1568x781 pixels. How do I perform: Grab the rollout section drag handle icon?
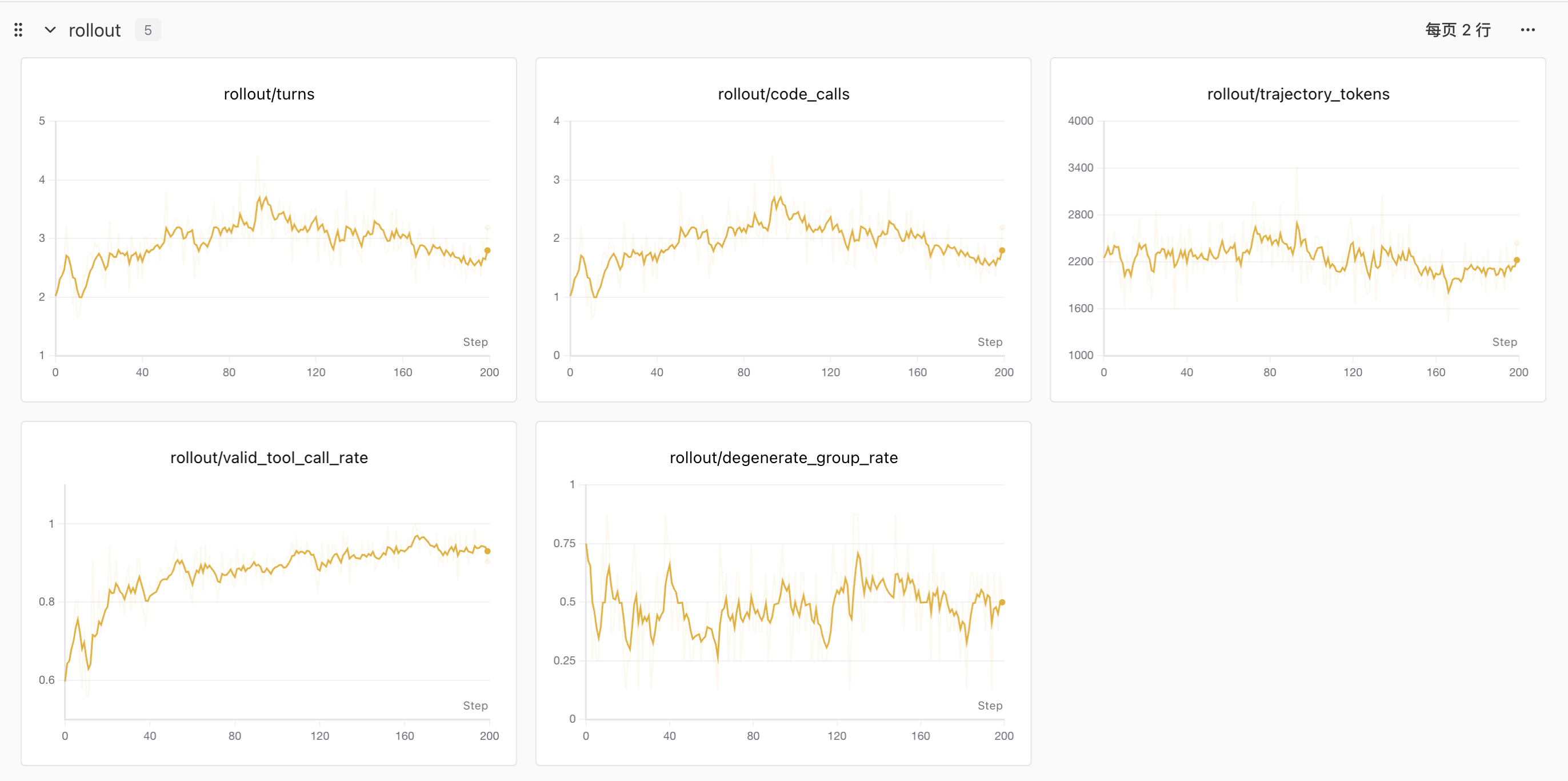18,30
